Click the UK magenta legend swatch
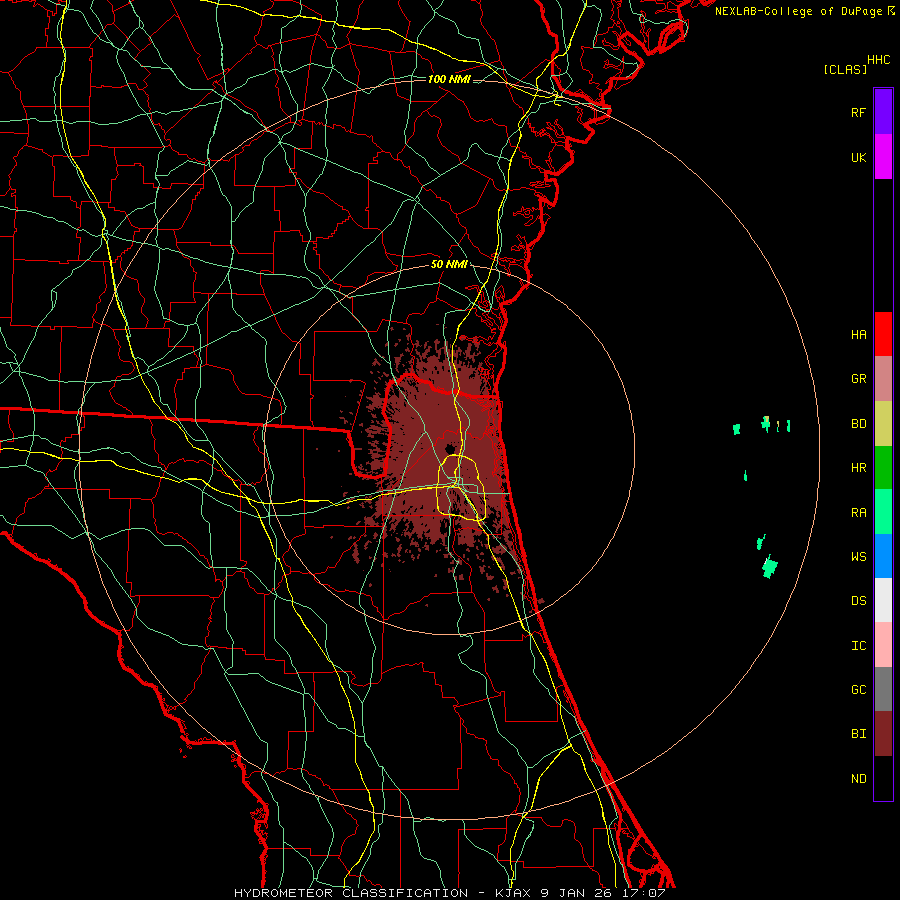This screenshot has height=900, width=900. point(883,157)
